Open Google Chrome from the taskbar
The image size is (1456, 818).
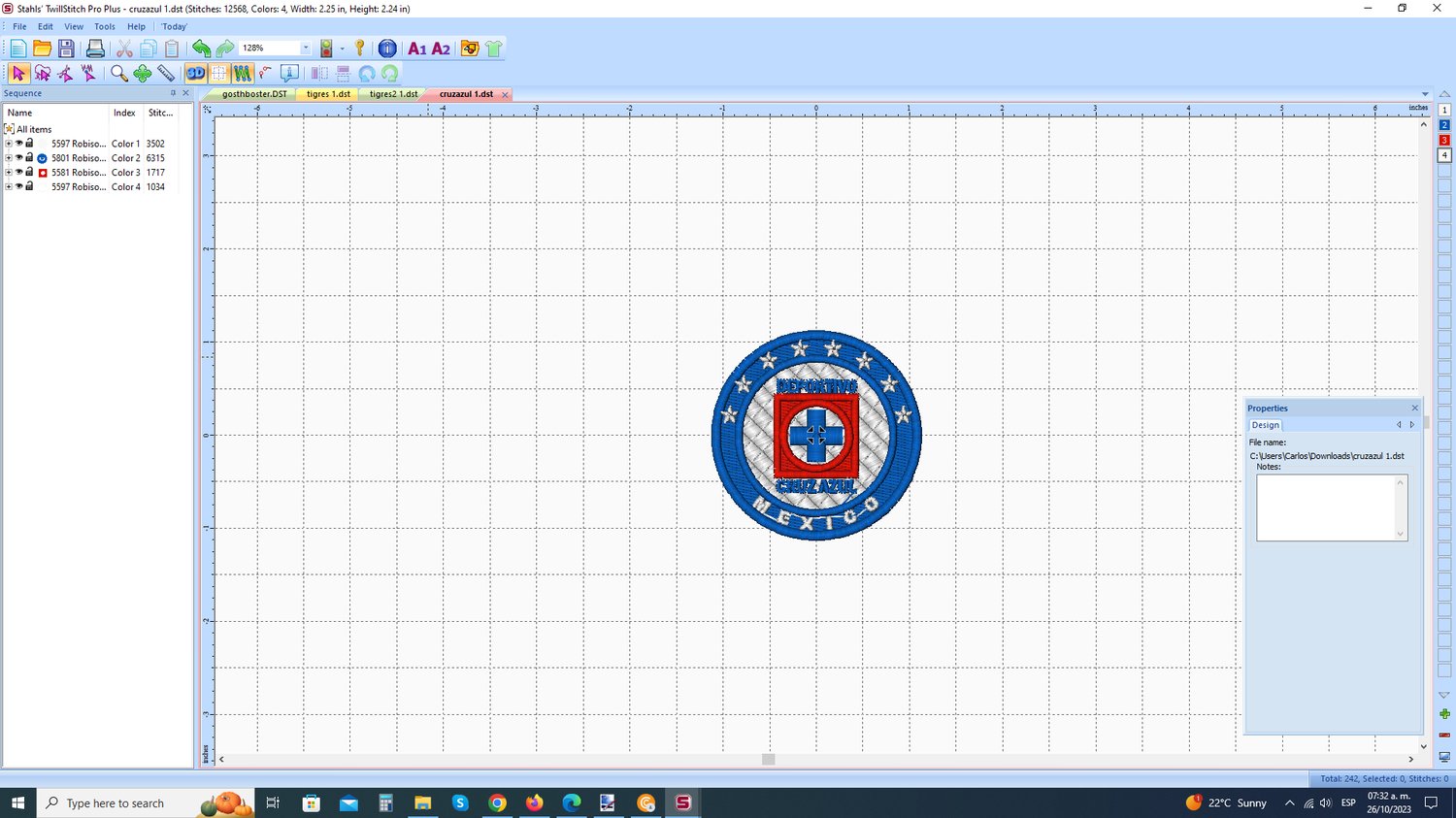tap(497, 803)
